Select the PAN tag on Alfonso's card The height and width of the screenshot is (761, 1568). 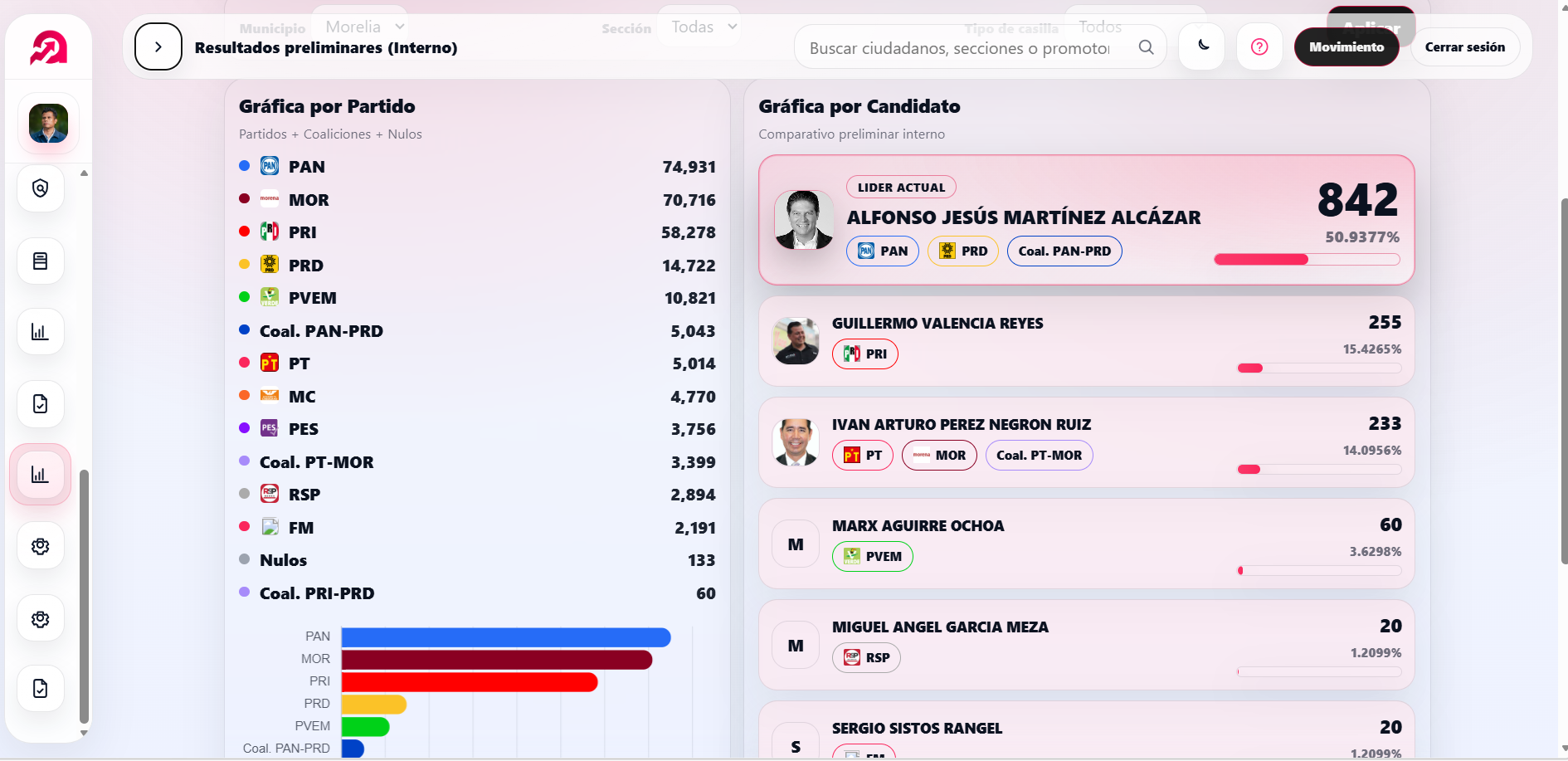click(882, 251)
